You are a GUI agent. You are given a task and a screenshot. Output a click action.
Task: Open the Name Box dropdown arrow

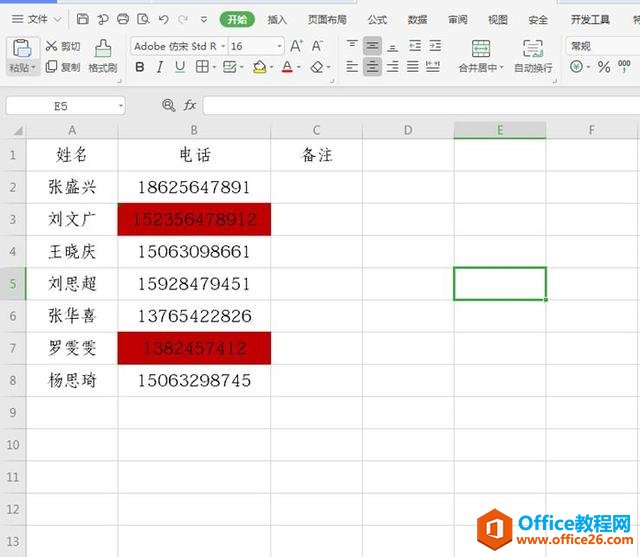[120, 106]
